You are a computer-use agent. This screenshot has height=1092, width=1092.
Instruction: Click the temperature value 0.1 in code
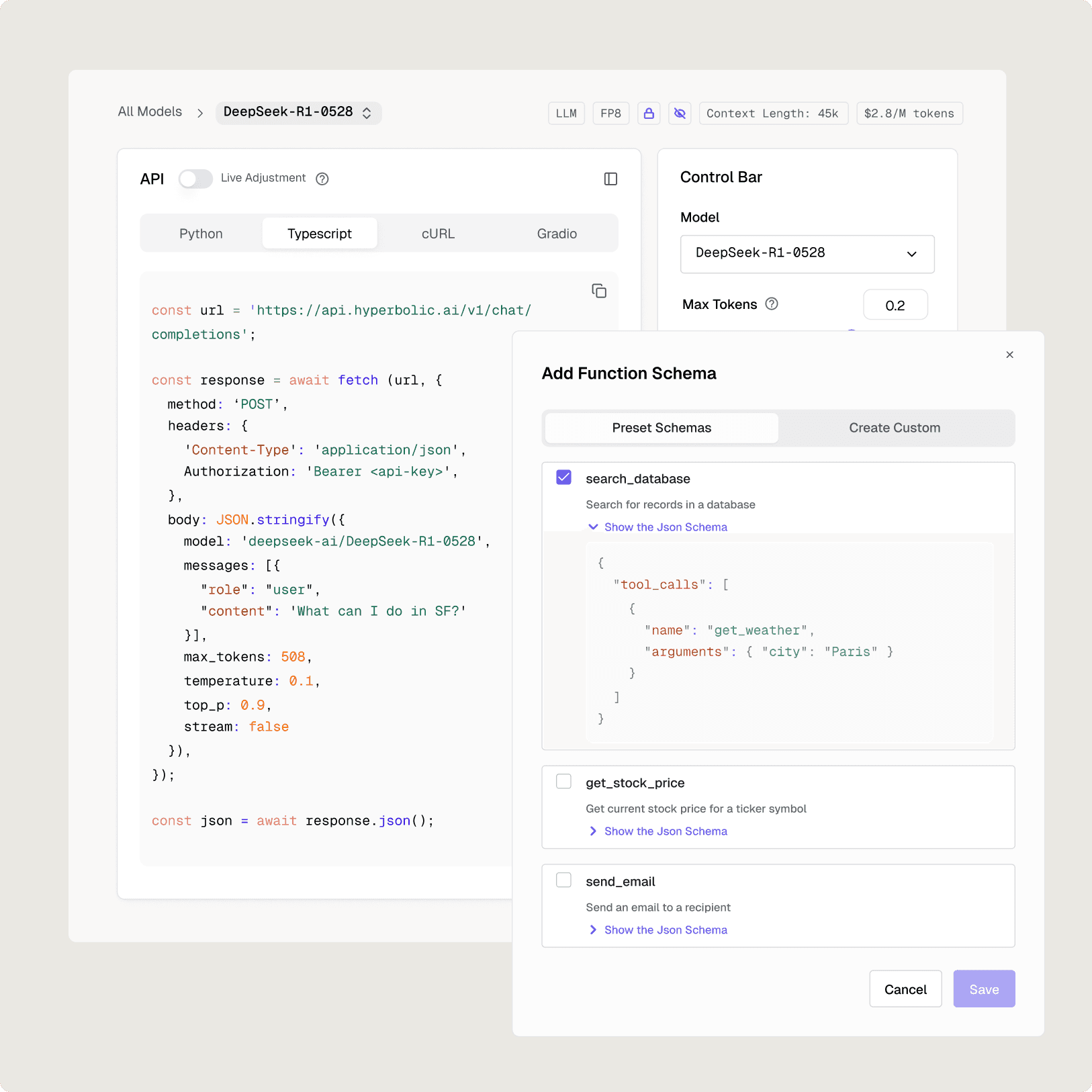(x=301, y=681)
